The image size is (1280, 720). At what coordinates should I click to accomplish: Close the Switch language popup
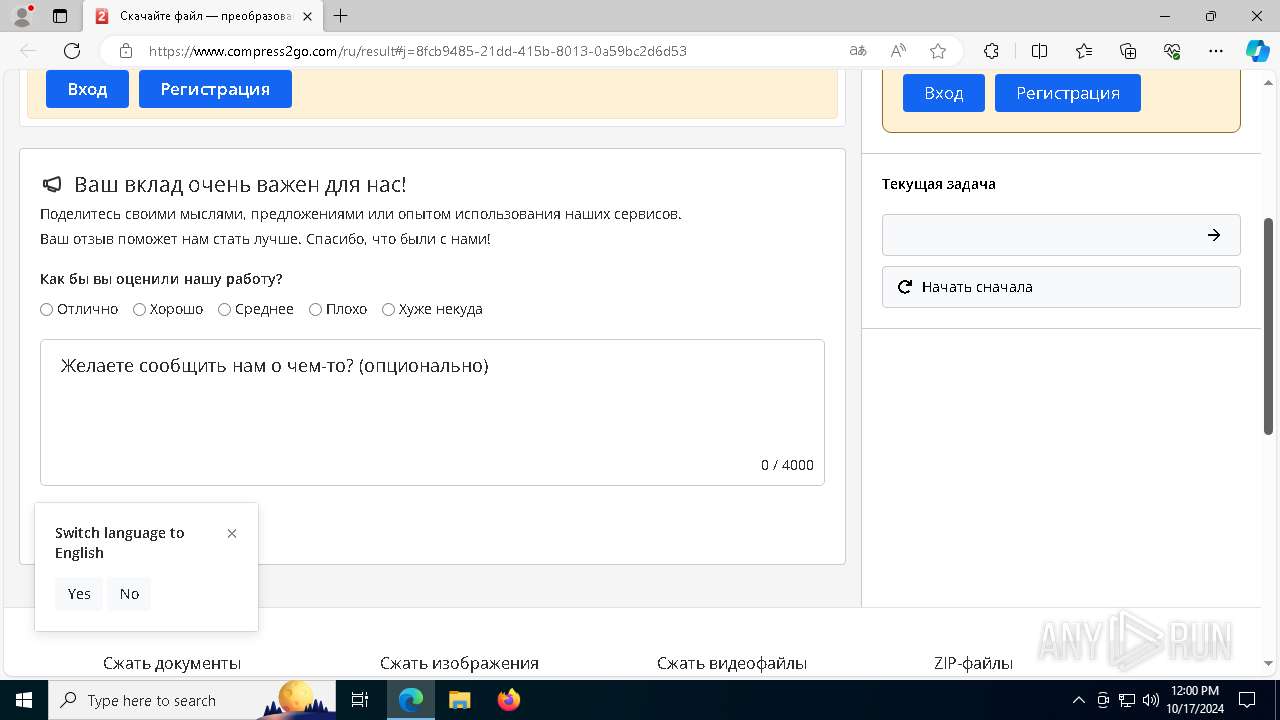click(x=232, y=534)
